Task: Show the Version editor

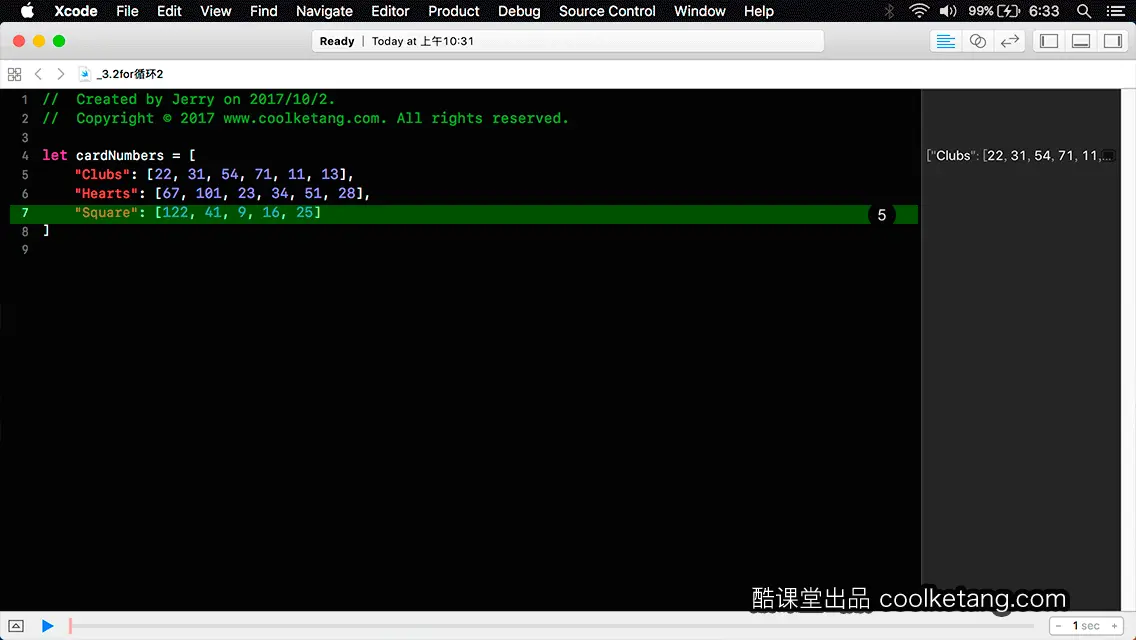Action: [1009, 41]
